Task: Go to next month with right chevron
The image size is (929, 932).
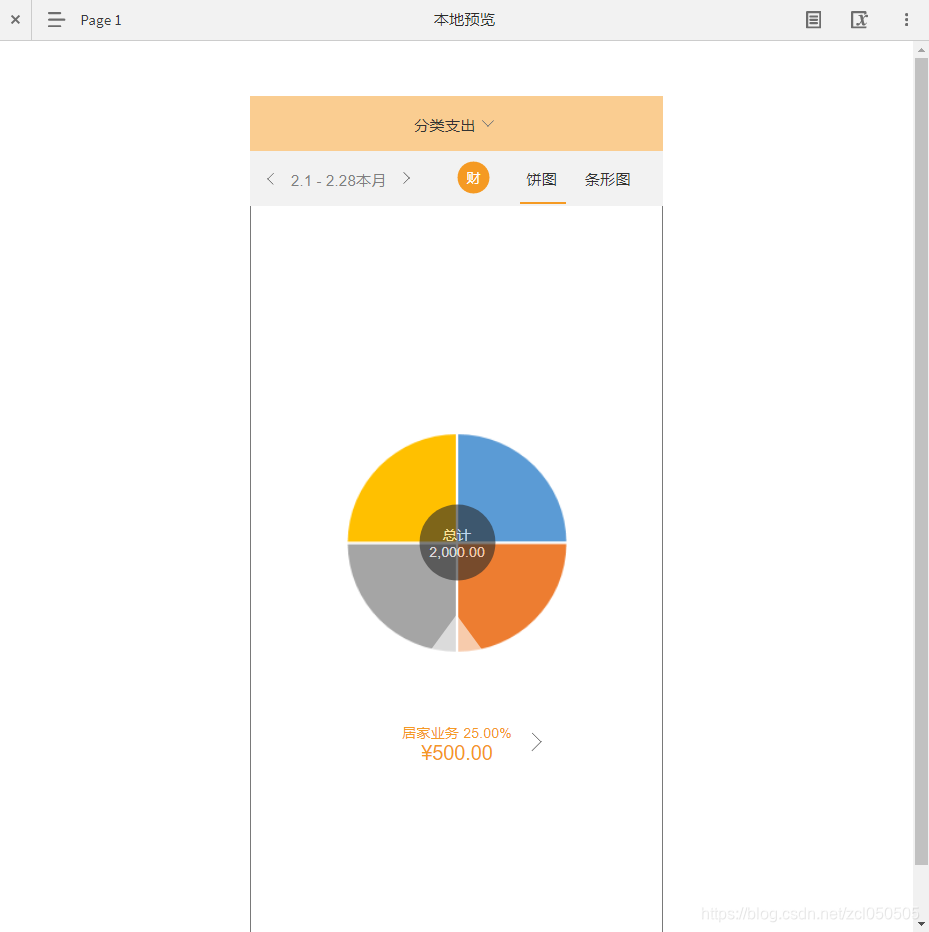Action: point(407,178)
